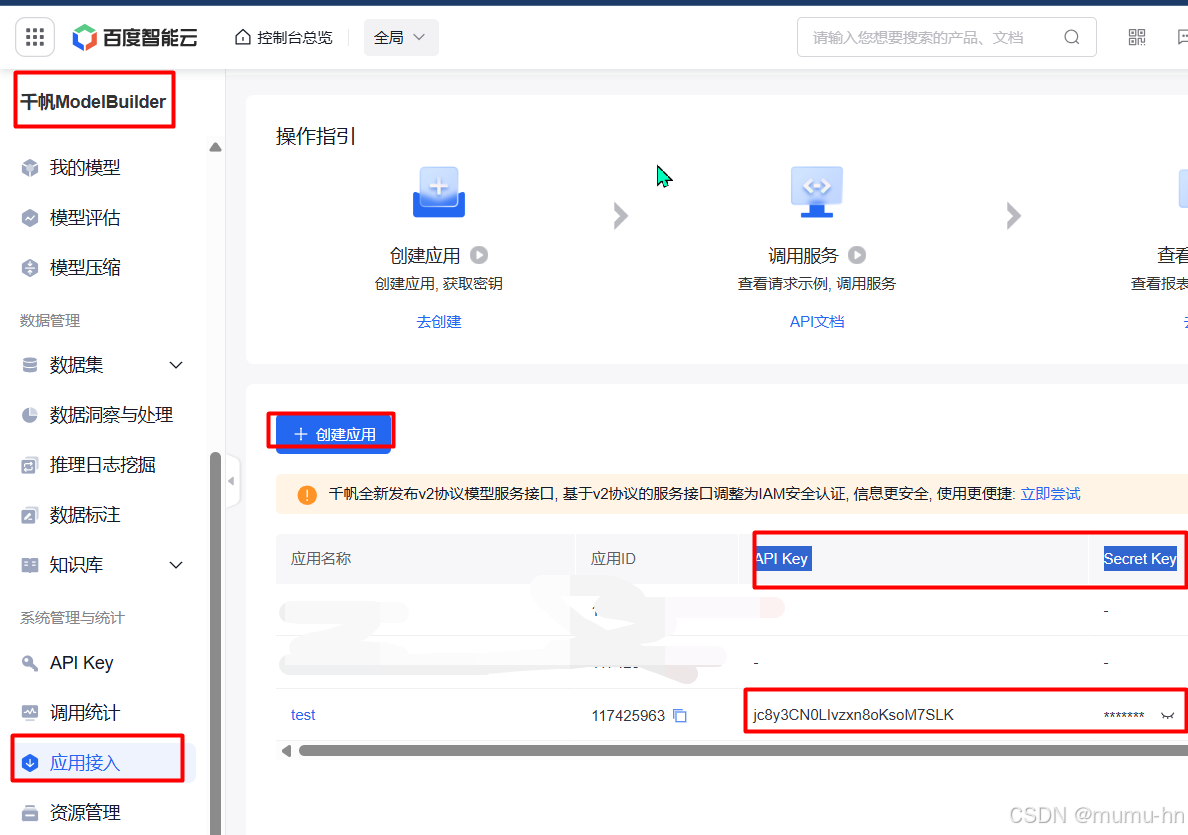
Task: Open 数据标注 in the sidebar
Action: 85,514
